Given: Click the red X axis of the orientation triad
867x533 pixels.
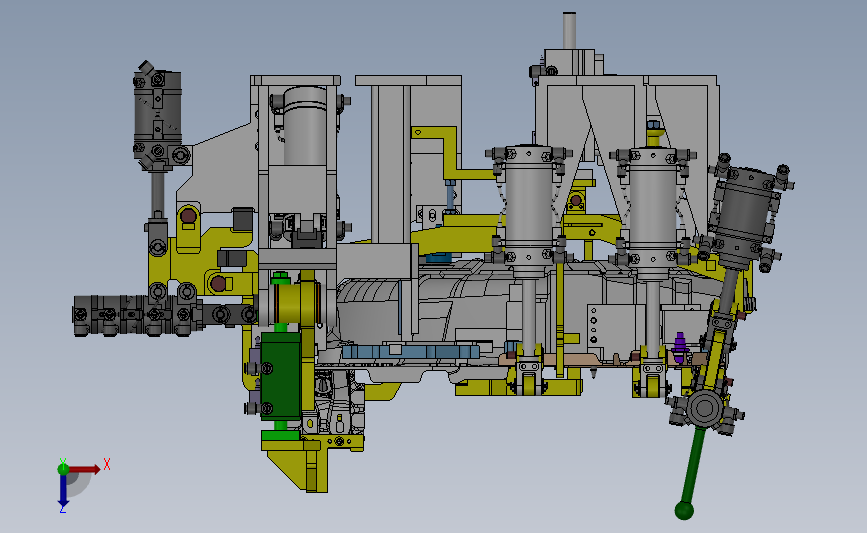Looking at the screenshot, I should pyautogui.click(x=84, y=469).
